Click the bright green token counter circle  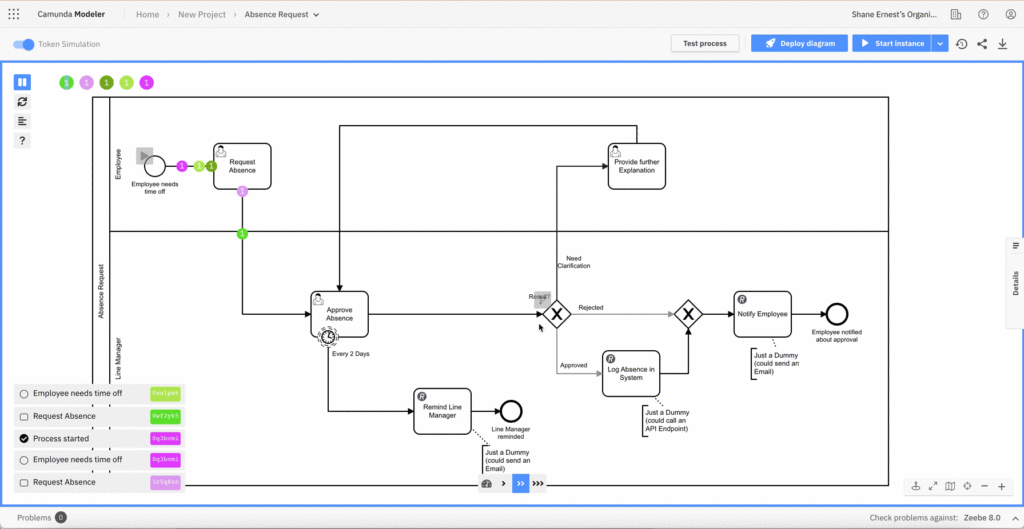pyautogui.click(x=66, y=82)
